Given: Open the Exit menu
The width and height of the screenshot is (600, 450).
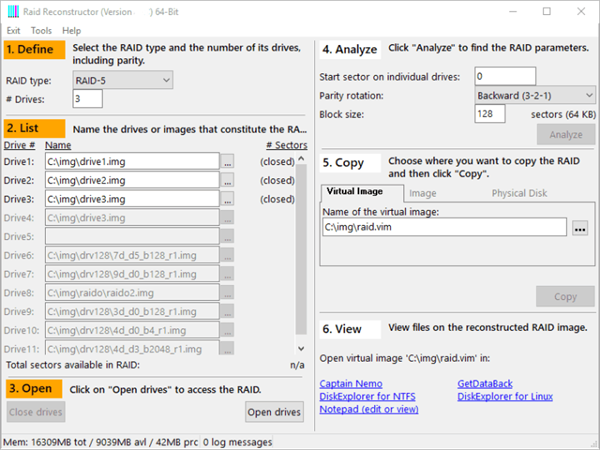Looking at the screenshot, I should point(13,31).
